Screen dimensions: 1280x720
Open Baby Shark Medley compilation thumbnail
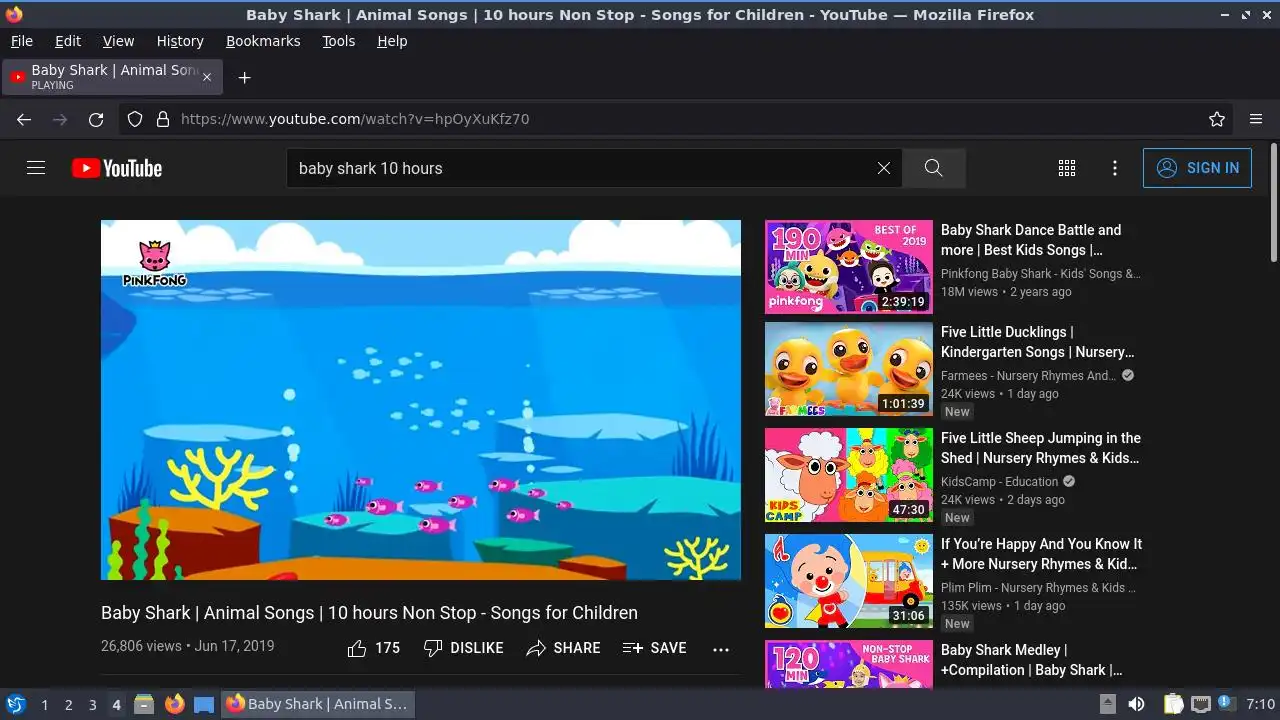[849, 664]
